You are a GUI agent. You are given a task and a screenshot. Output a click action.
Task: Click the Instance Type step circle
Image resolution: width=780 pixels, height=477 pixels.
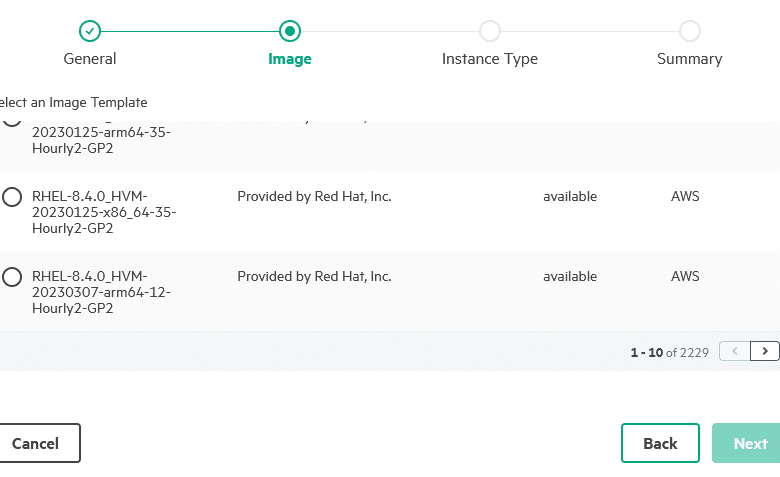tap(490, 31)
